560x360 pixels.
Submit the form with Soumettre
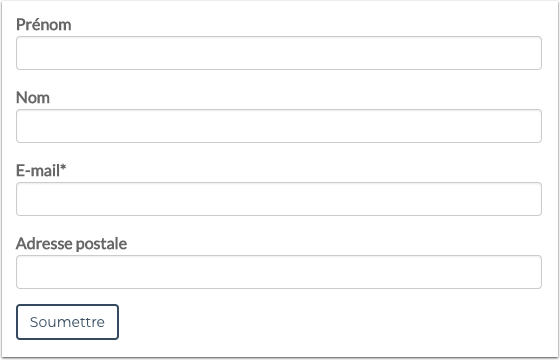click(x=67, y=322)
